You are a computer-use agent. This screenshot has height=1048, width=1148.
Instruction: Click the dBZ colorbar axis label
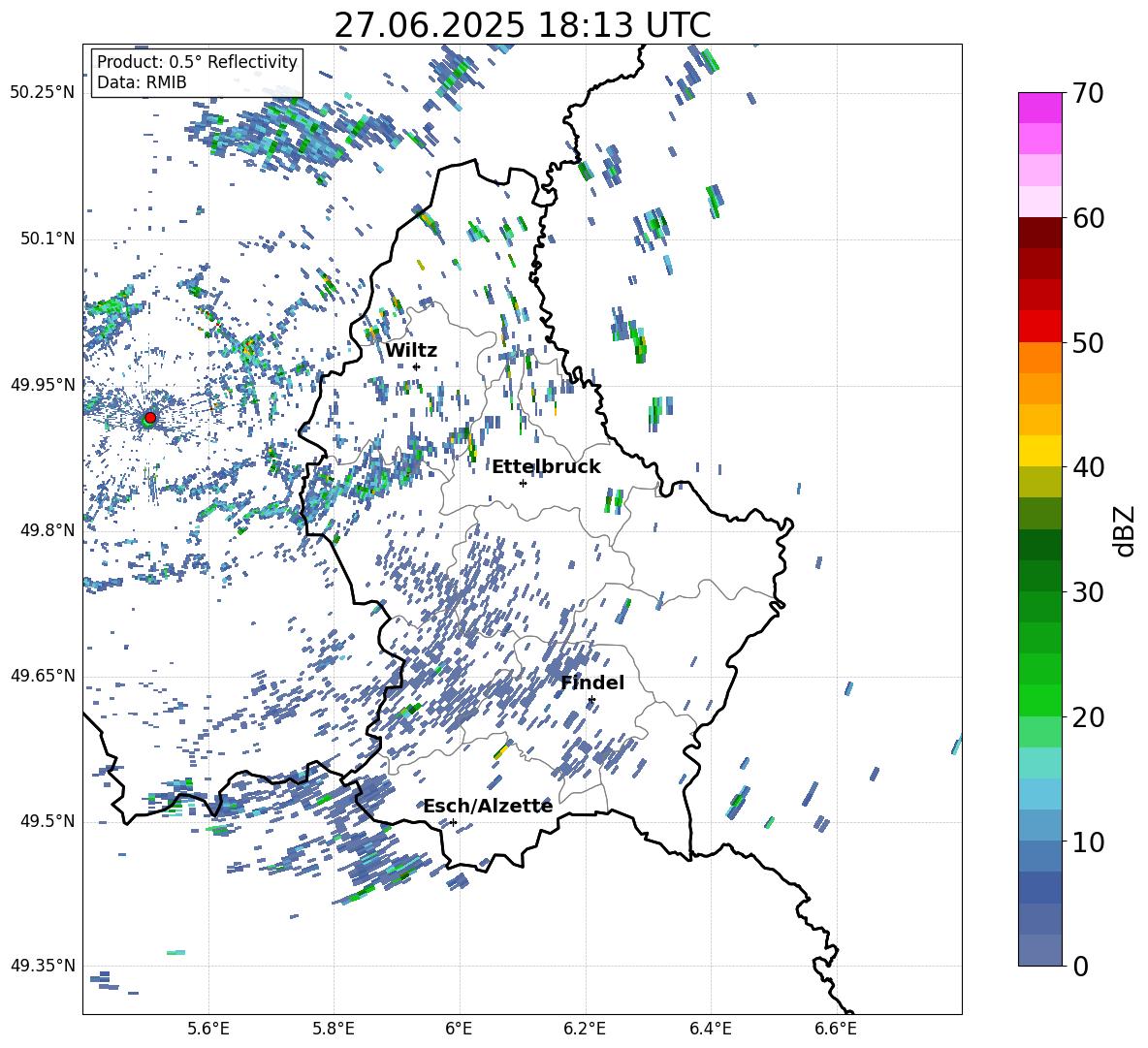1126,530
